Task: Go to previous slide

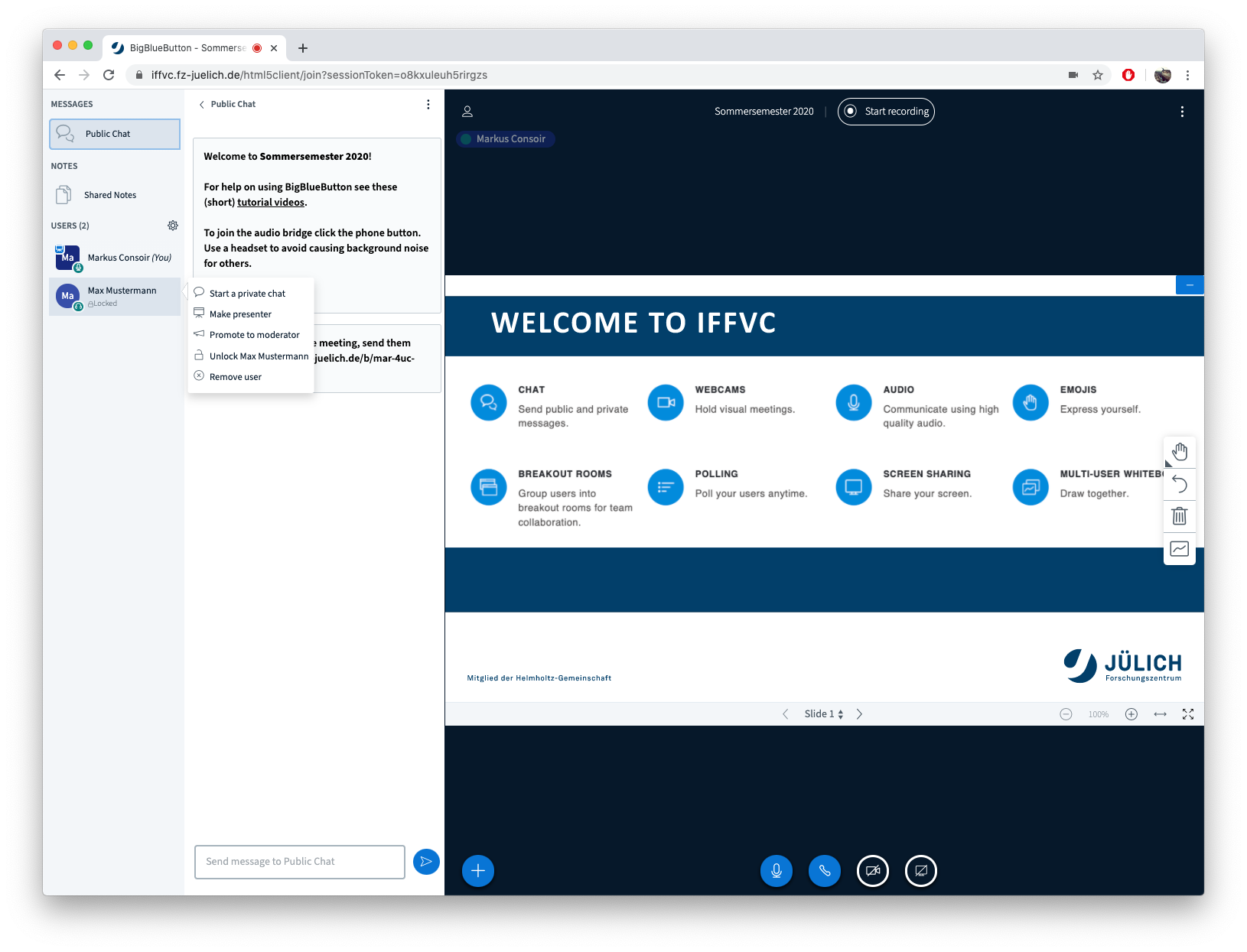Action: coord(785,714)
